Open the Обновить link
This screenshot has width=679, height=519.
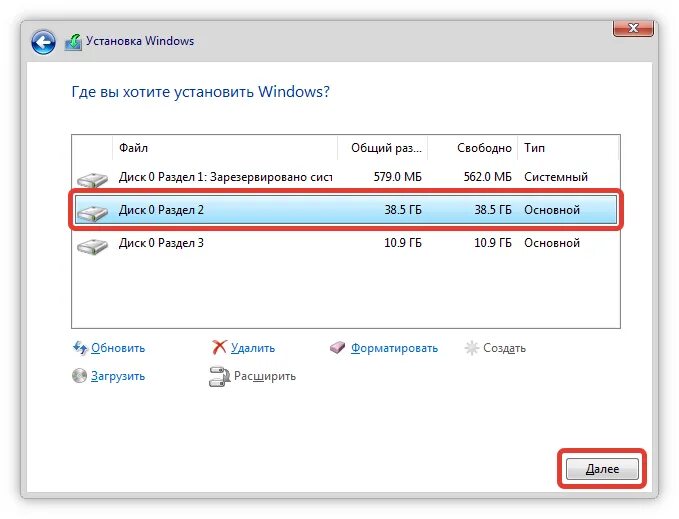tap(118, 348)
